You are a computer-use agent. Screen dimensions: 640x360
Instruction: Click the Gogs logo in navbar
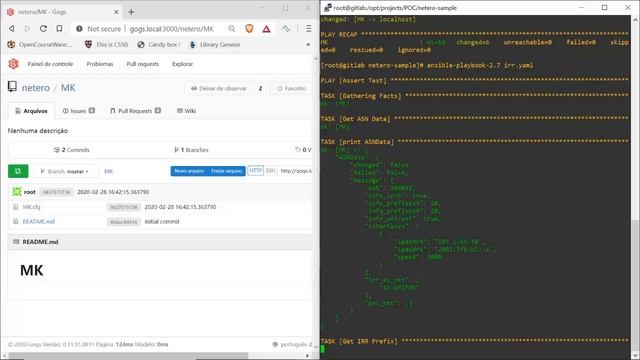(x=13, y=64)
